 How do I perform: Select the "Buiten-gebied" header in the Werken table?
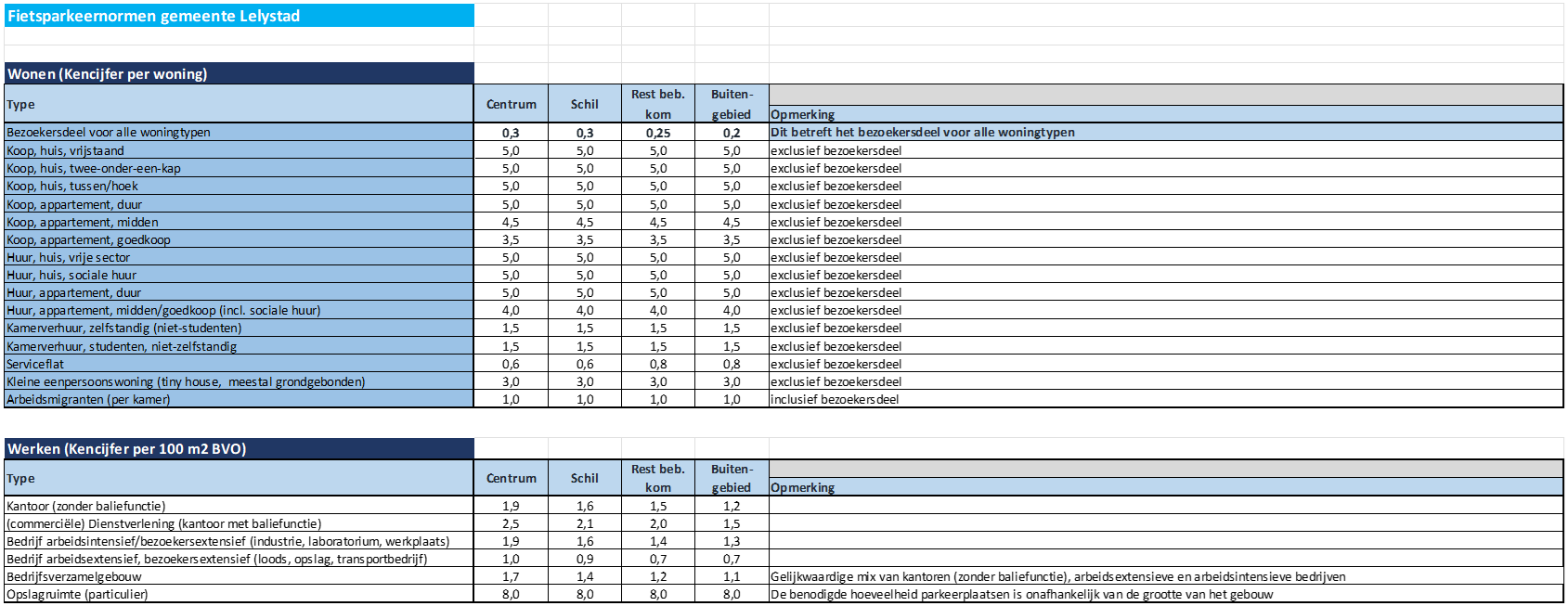732,478
